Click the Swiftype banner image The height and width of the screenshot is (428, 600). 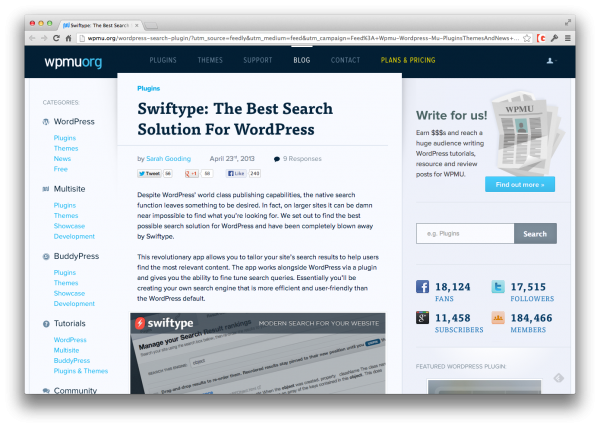point(258,353)
